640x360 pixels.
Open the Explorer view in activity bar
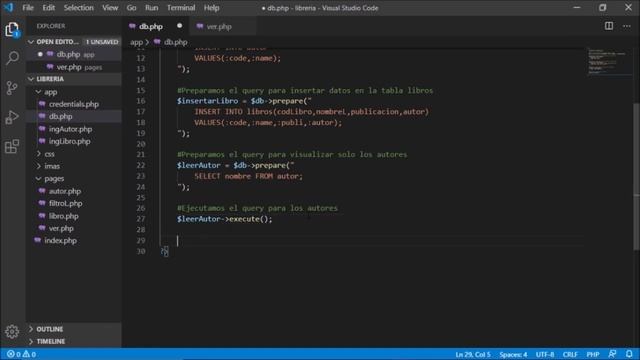12,30
